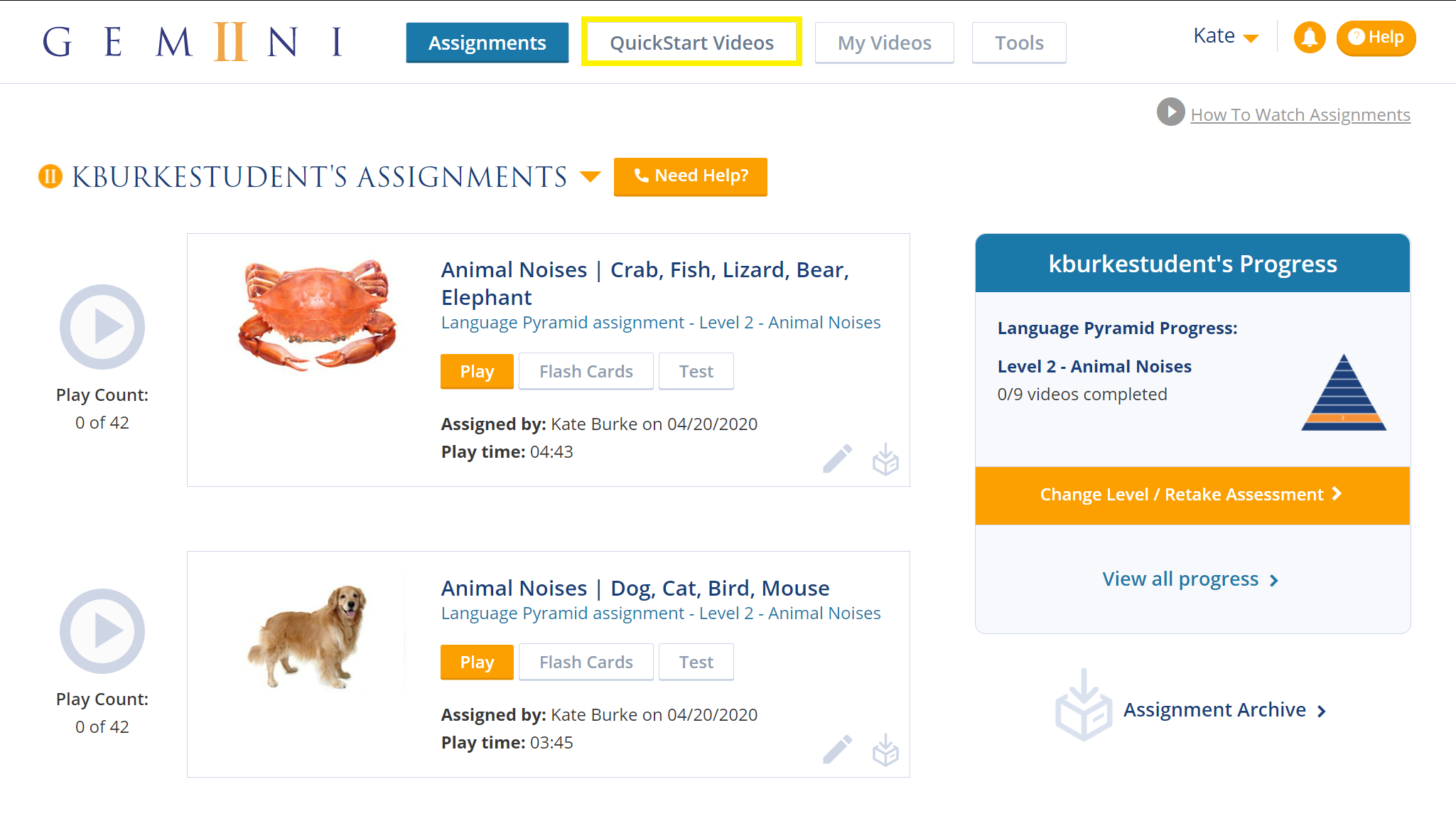The width and height of the screenshot is (1456, 826).
Task: Click Language Pyramid assignment subtitle for Crab
Action: (661, 323)
